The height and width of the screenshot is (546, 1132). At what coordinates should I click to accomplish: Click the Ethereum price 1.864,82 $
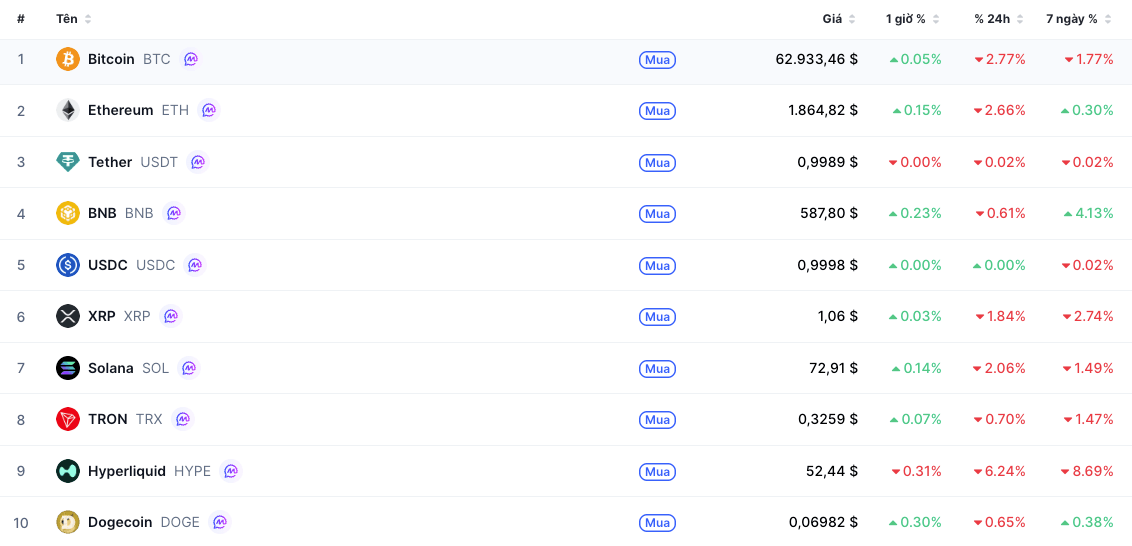coord(823,110)
